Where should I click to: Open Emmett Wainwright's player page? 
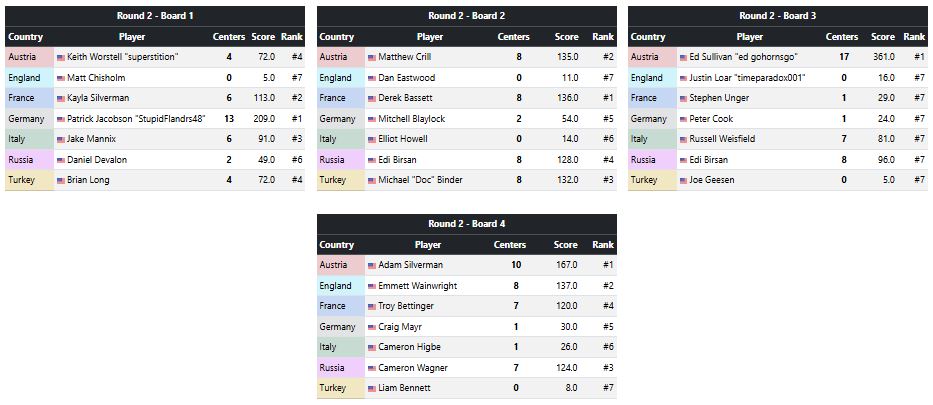tap(418, 286)
